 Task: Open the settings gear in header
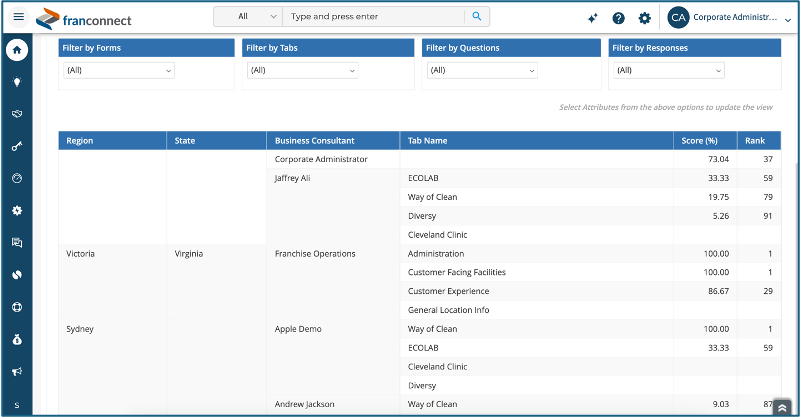click(645, 18)
